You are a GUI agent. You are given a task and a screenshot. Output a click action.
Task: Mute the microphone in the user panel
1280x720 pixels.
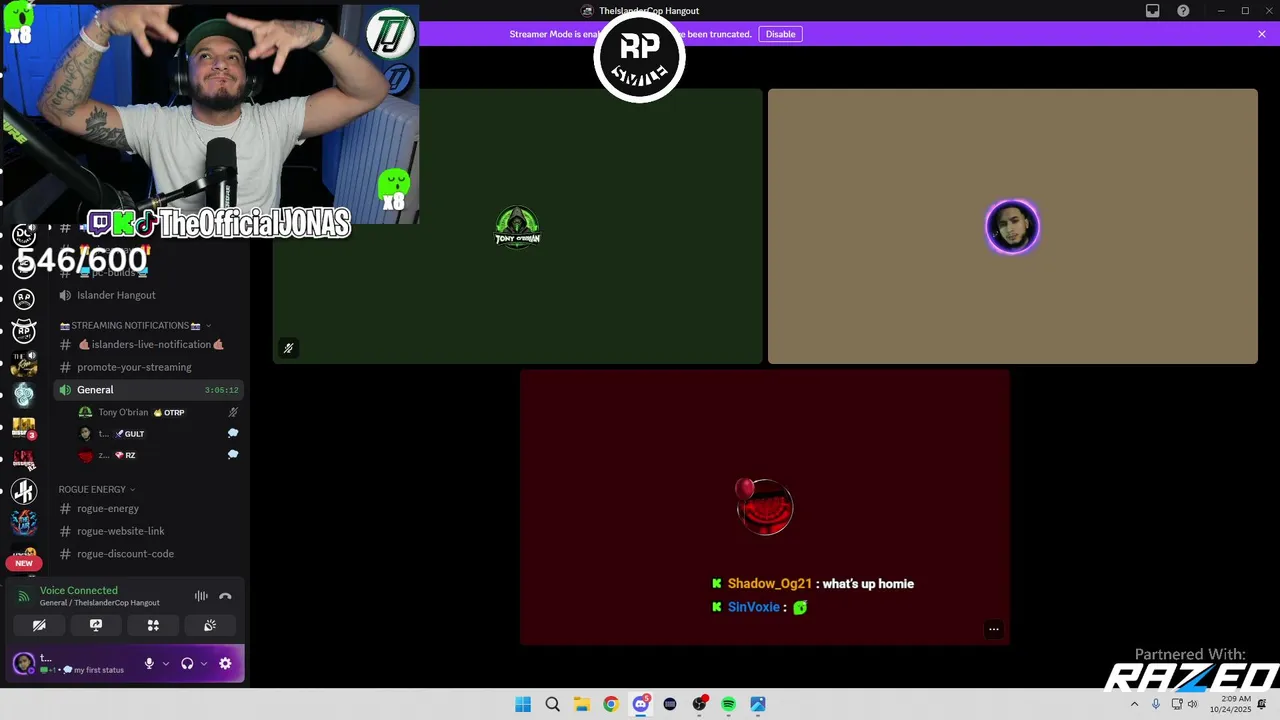click(149, 663)
